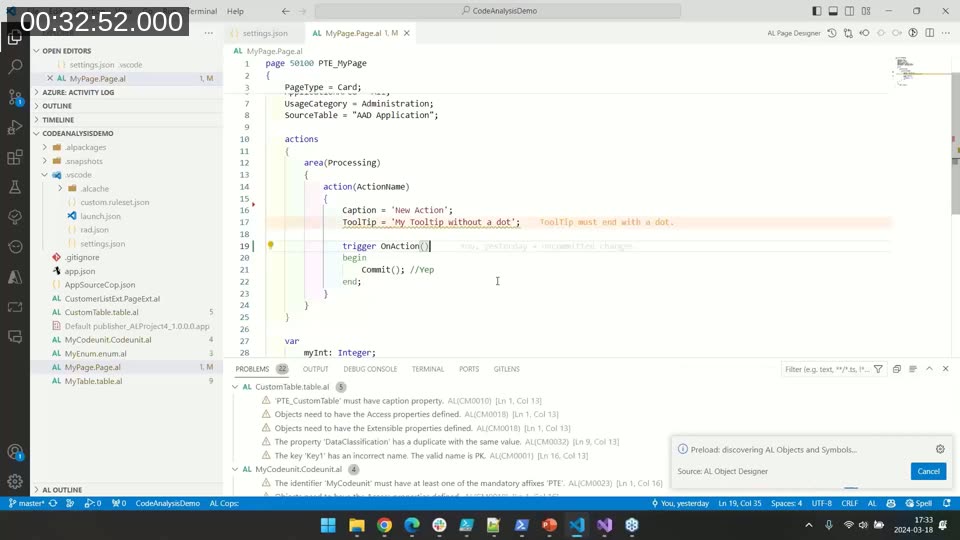
Task: Open editor More Actions menu
Action: (x=946, y=33)
